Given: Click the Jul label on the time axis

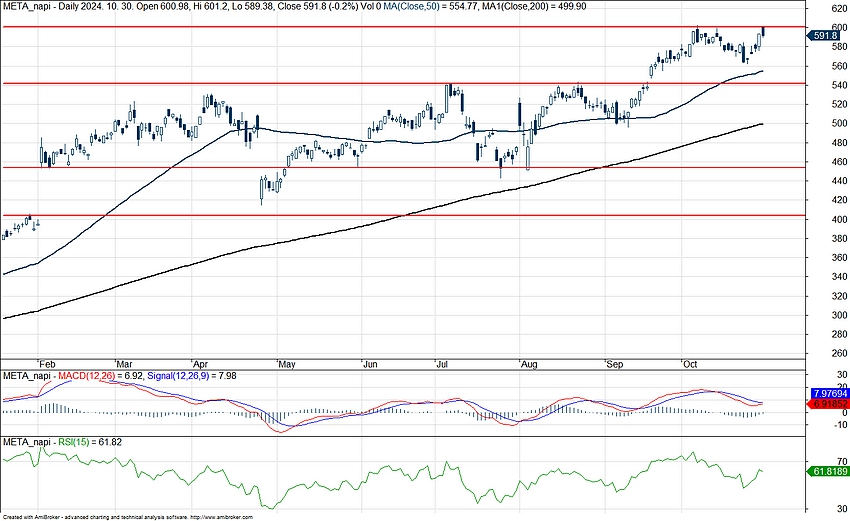Looking at the screenshot, I should pos(442,364).
